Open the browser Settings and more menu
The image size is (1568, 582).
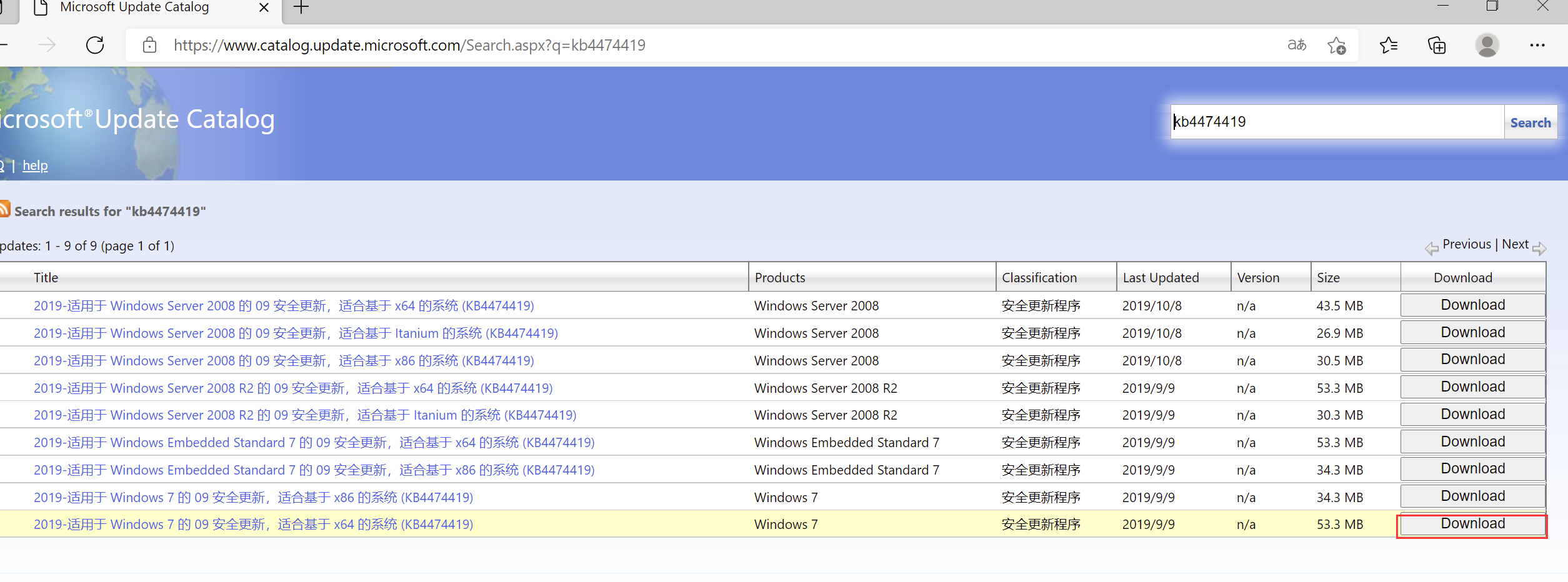click(1537, 45)
